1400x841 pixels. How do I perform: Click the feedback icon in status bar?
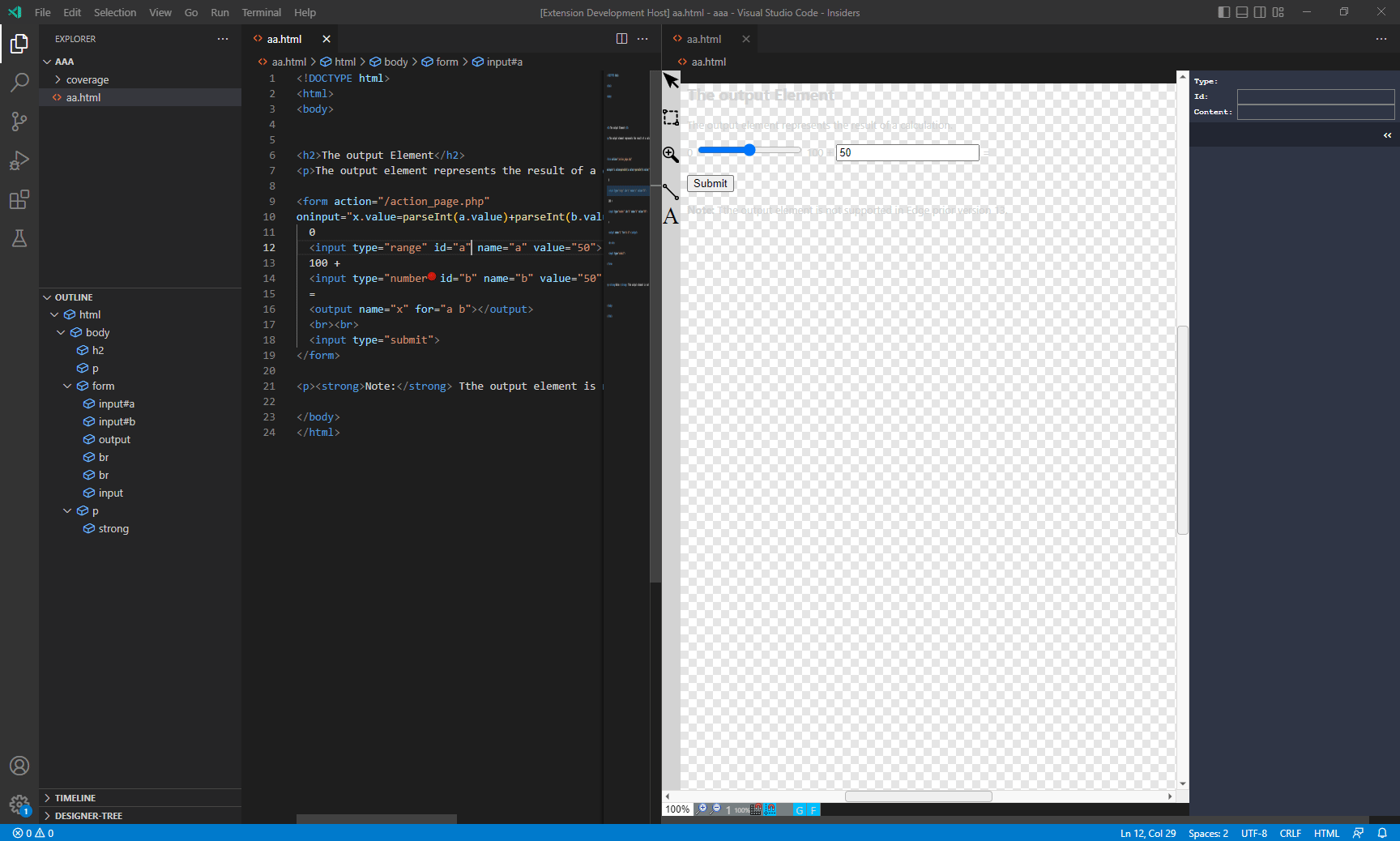1359,833
